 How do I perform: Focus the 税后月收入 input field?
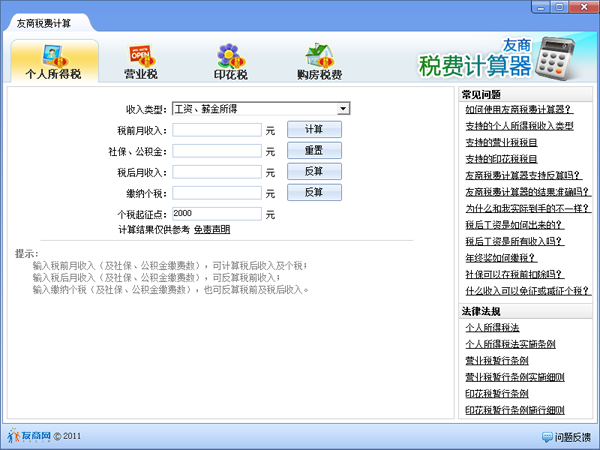click(x=217, y=172)
